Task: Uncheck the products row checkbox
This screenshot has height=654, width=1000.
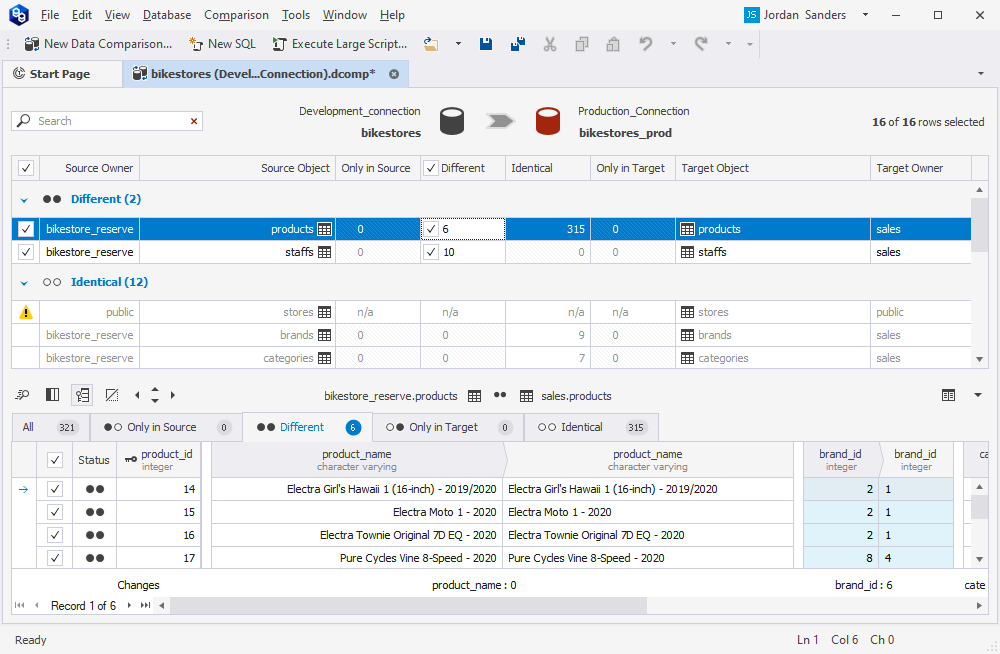Action: click(x=26, y=229)
